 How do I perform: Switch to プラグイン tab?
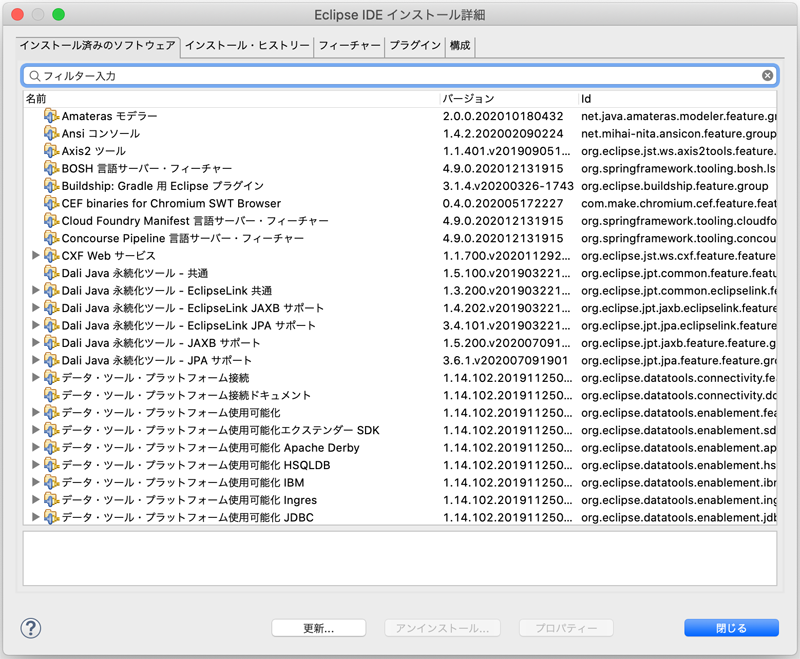point(415,45)
